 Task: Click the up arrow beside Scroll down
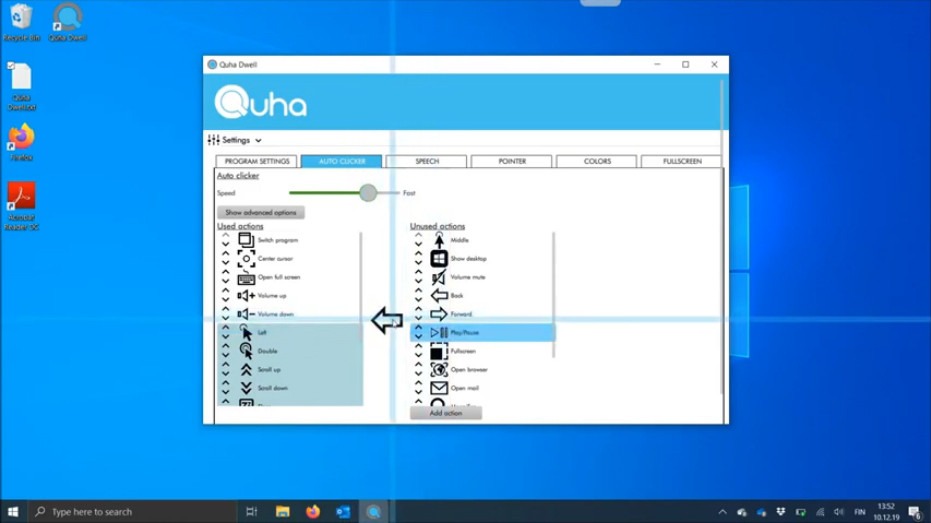click(x=226, y=383)
